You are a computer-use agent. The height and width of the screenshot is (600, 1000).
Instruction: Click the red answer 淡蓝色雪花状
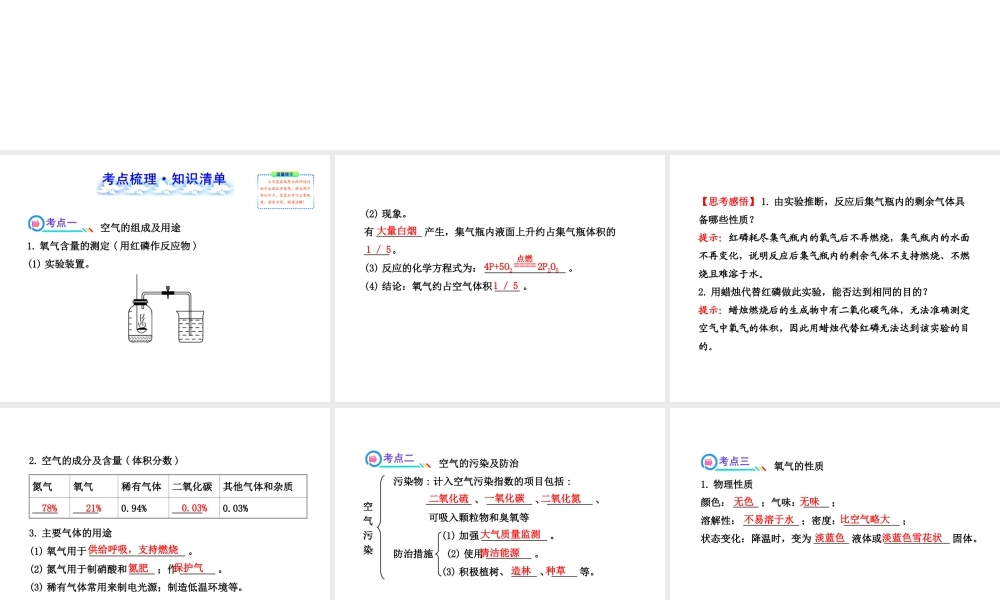913,539
